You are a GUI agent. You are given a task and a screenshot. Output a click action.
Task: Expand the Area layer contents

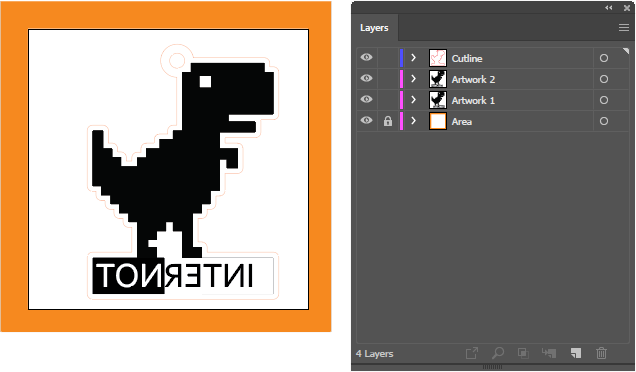[x=413, y=121]
